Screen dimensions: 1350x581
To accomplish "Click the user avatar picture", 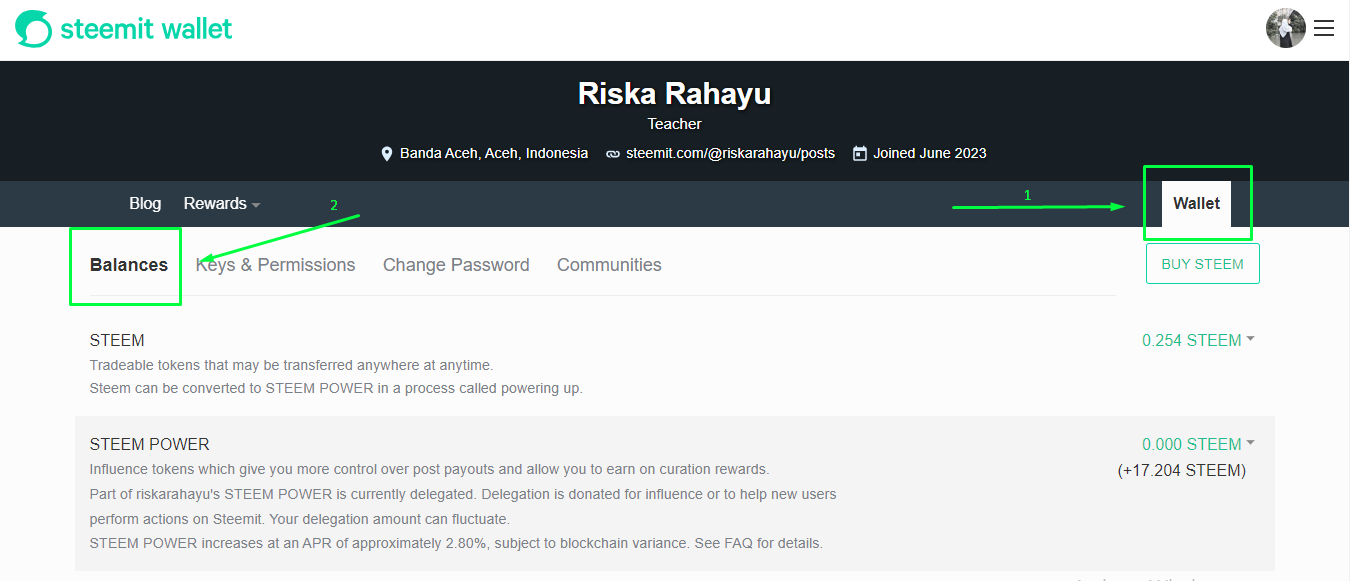I will (x=1286, y=28).
